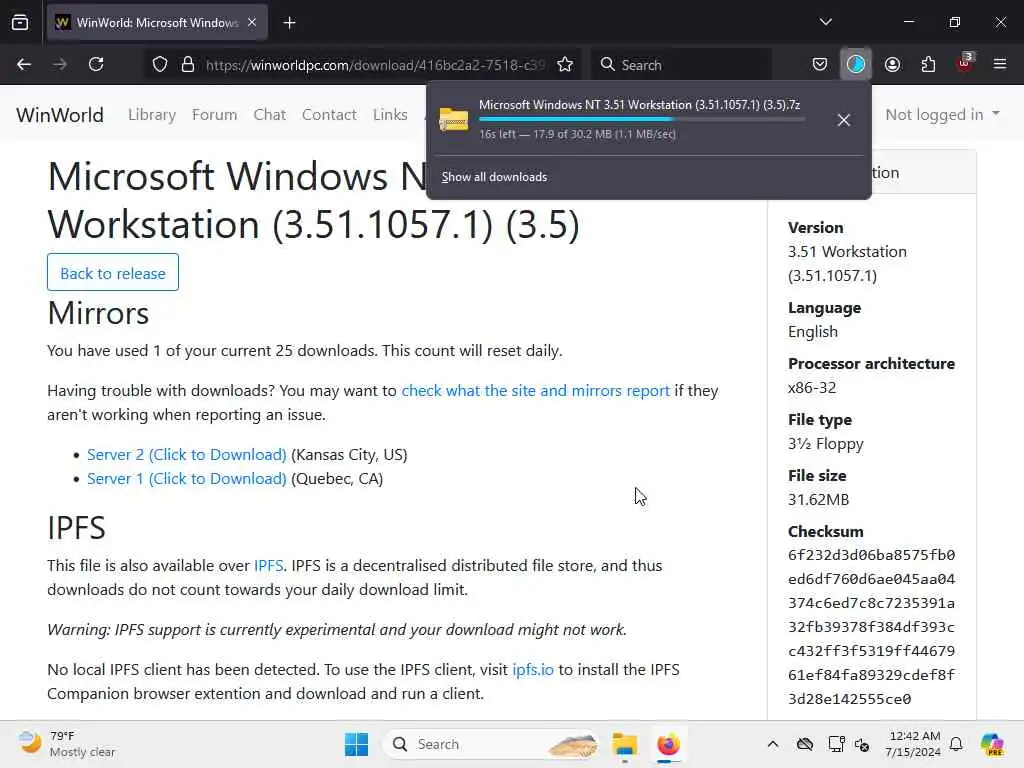The height and width of the screenshot is (768, 1024).
Task: Open the Links nav item
Action: tap(390, 114)
